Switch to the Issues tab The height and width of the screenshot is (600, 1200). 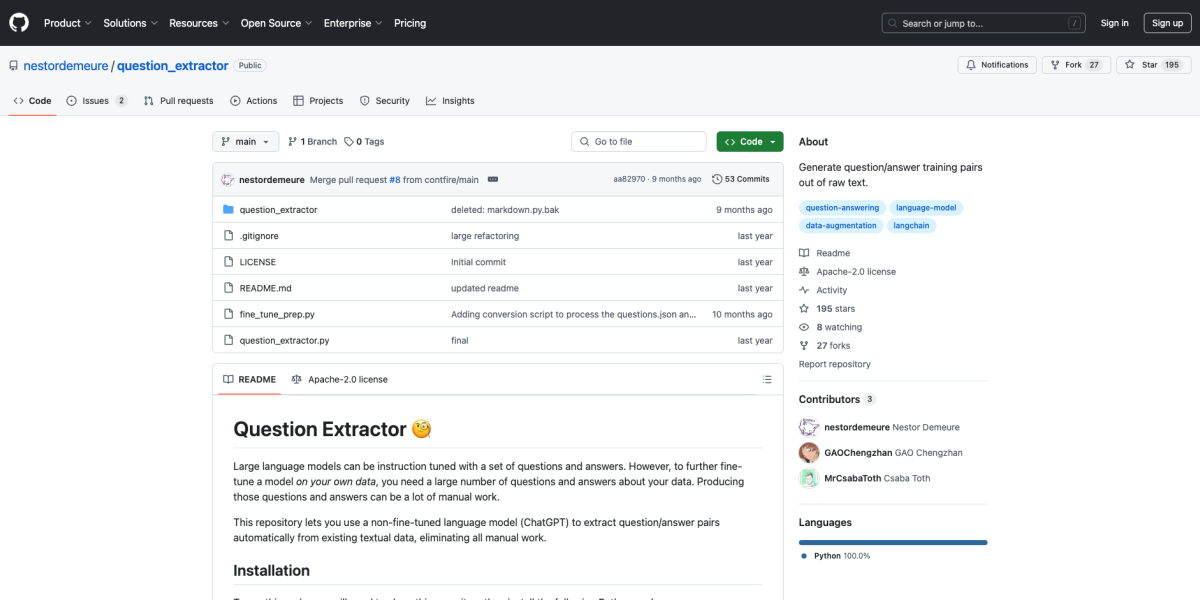point(96,101)
